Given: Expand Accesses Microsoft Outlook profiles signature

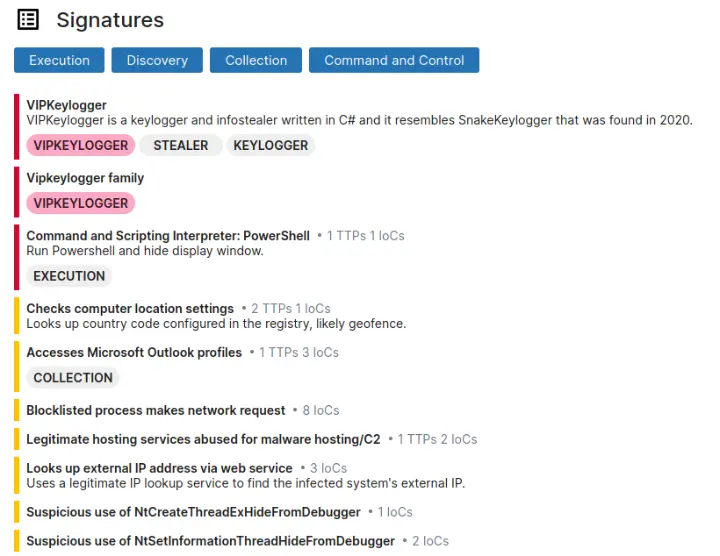Looking at the screenshot, I should (134, 352).
